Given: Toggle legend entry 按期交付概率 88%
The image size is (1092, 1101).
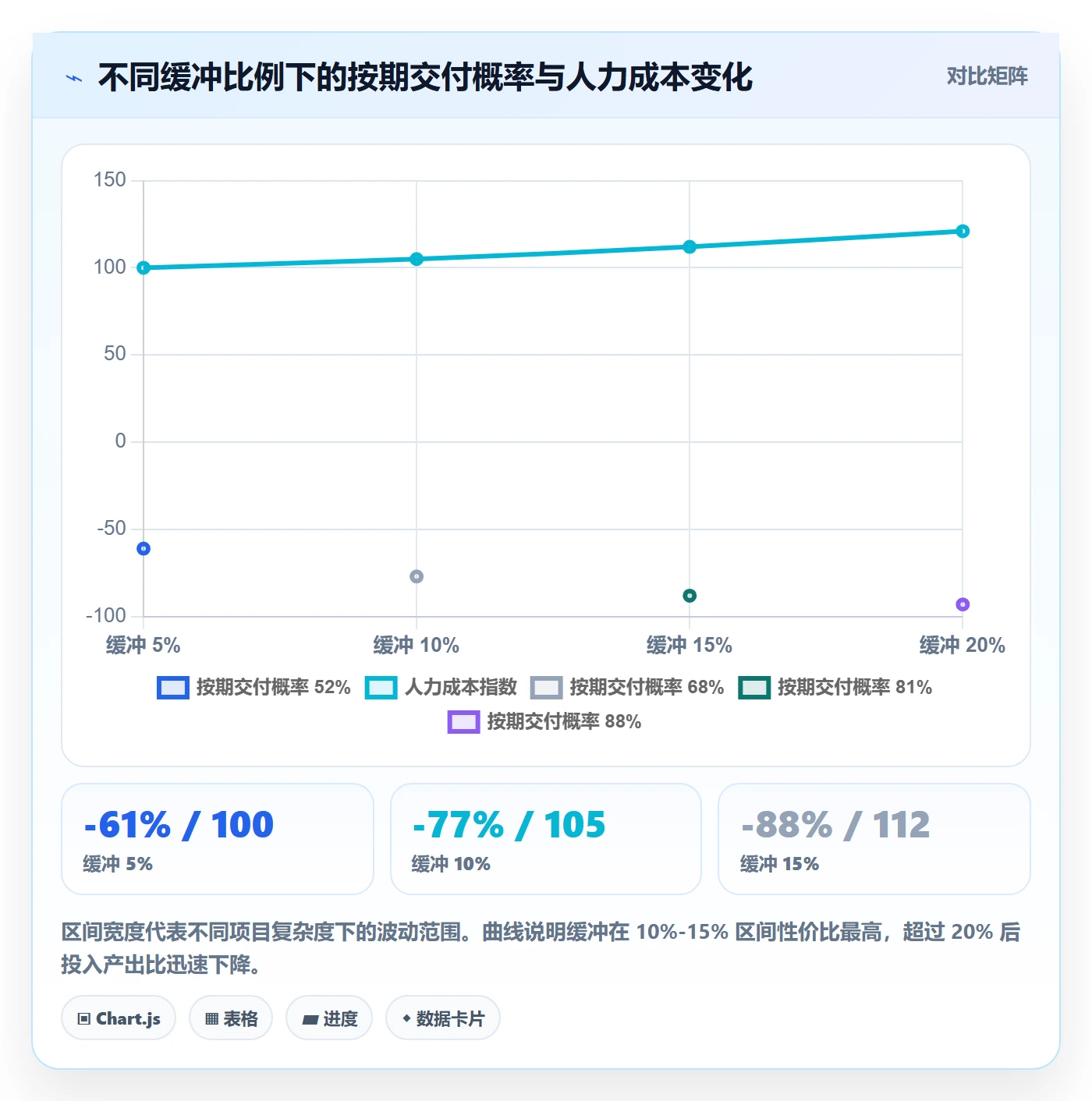Looking at the screenshot, I should (544, 722).
